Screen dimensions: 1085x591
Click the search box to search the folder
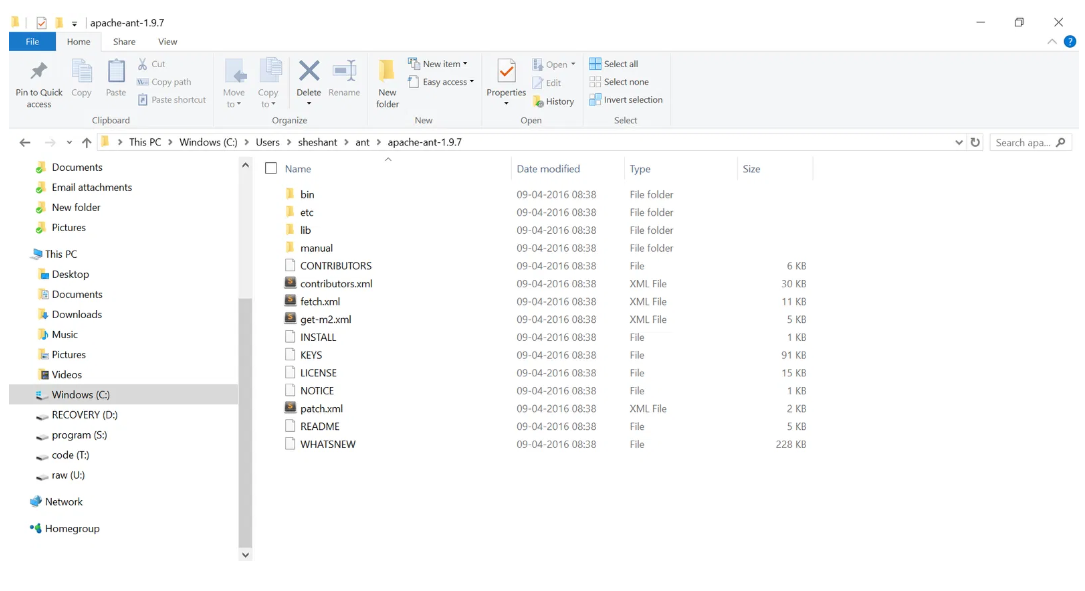pos(1023,143)
